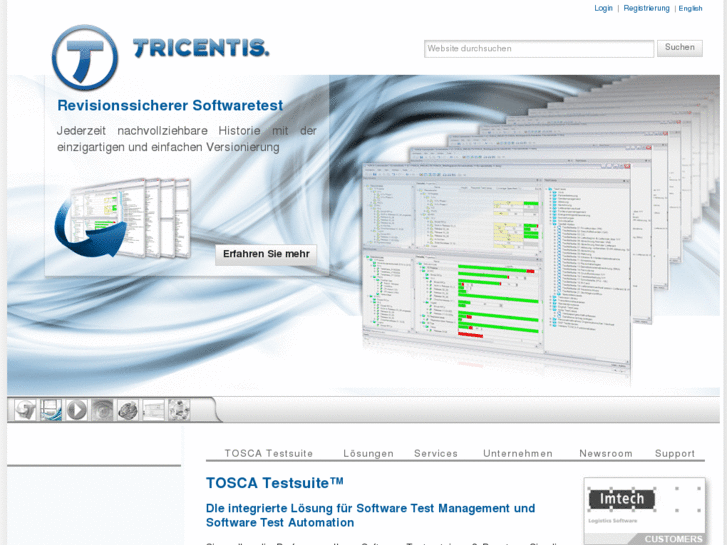This screenshot has width=727, height=545.
Task: Select the globe slide thumbnail
Action: tap(128, 410)
